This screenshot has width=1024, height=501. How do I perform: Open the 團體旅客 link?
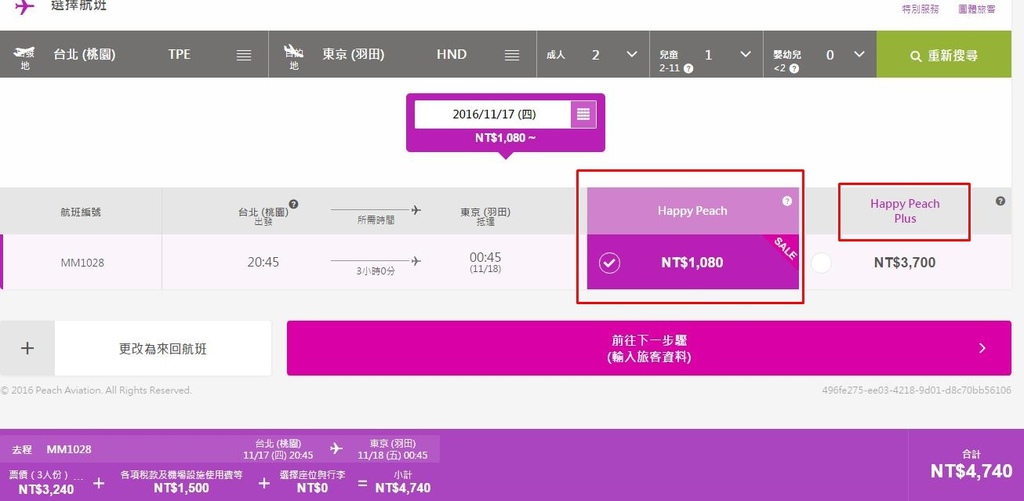[x=977, y=9]
